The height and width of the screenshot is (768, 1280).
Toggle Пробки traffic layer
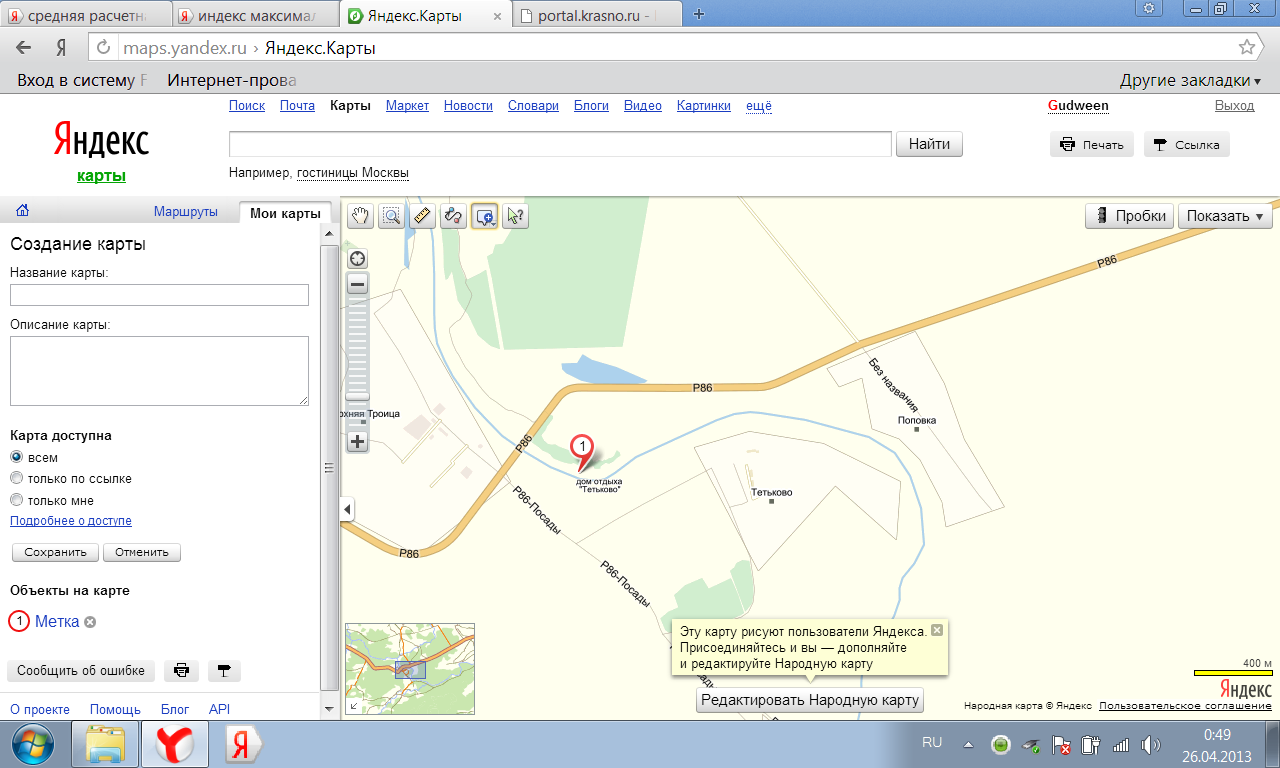point(1130,216)
